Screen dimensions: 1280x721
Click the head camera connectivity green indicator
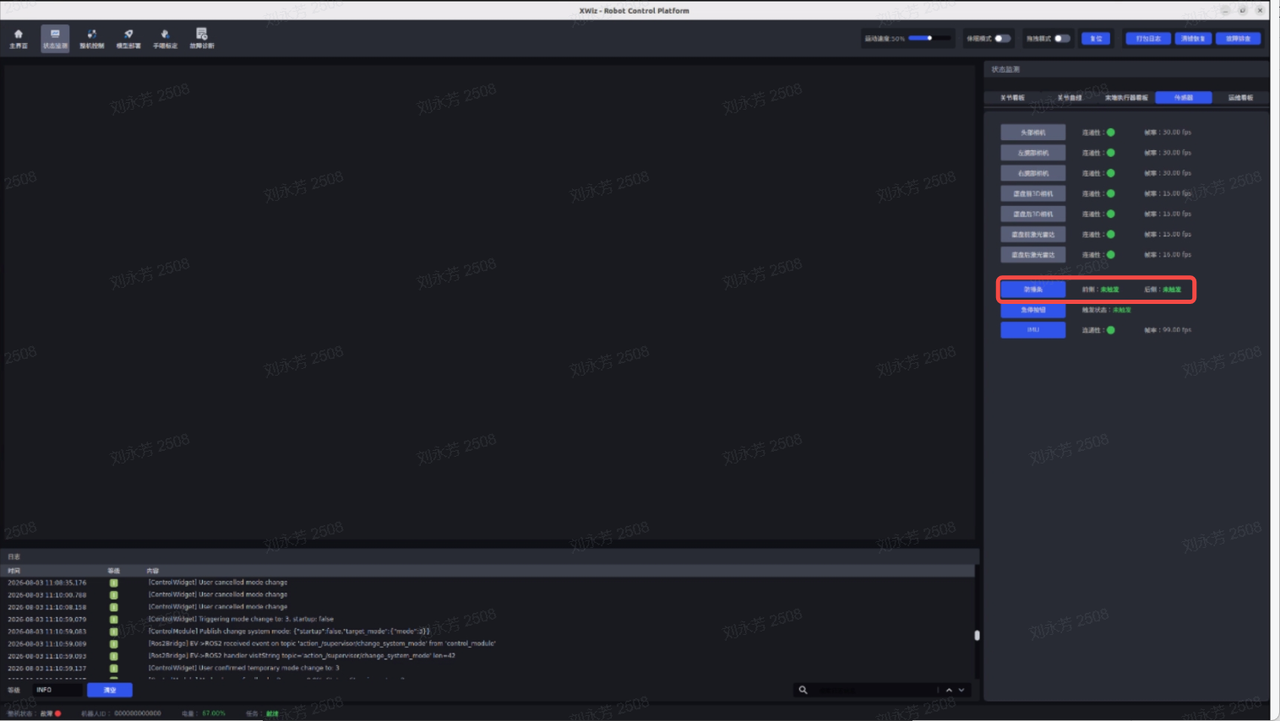(x=1110, y=132)
